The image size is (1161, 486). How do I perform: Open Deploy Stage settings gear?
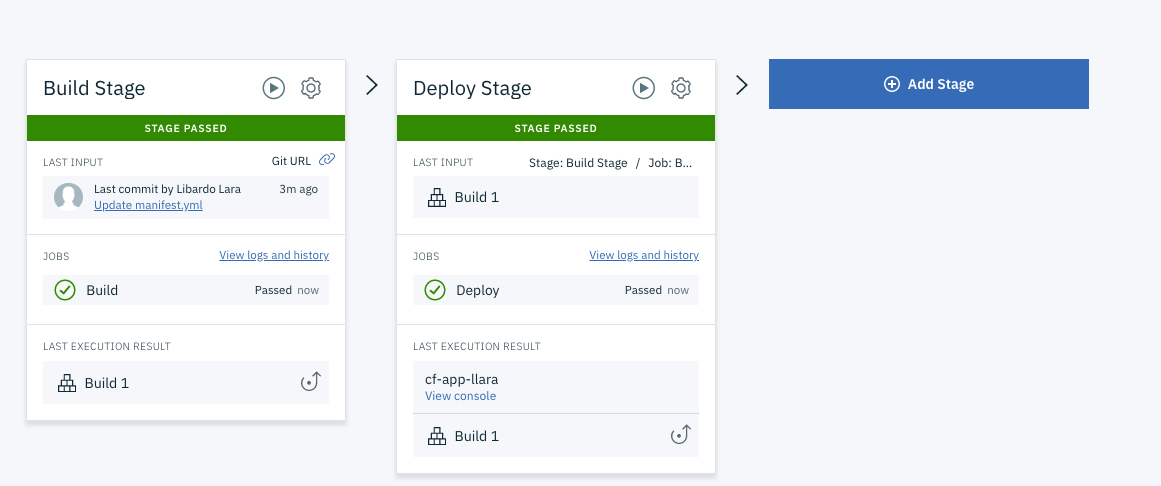point(680,88)
